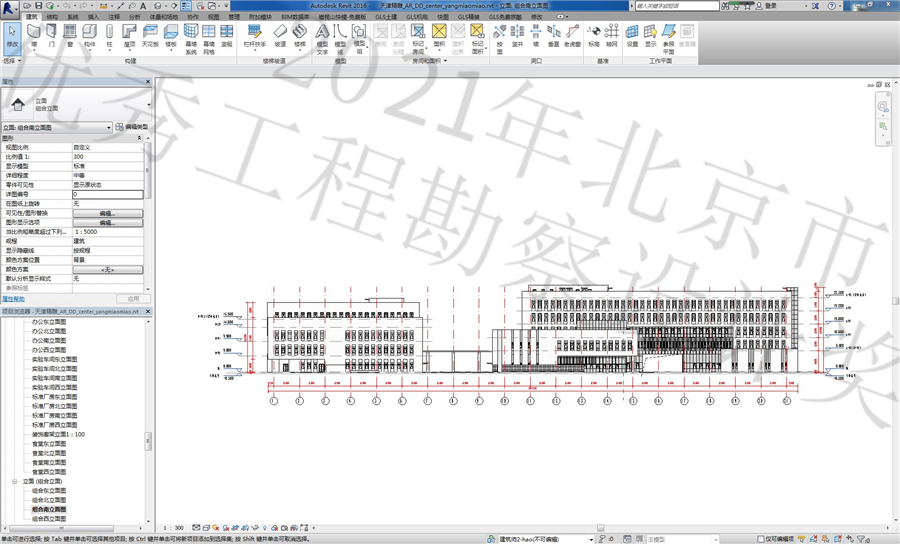
Task: Select the Component (构件) tool
Action: click(90, 34)
